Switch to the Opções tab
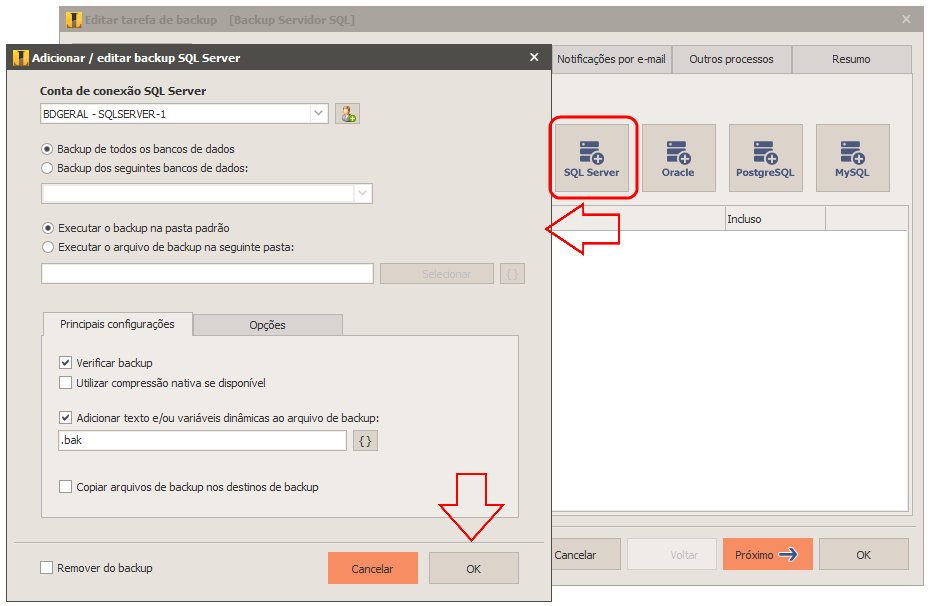 [x=267, y=325]
